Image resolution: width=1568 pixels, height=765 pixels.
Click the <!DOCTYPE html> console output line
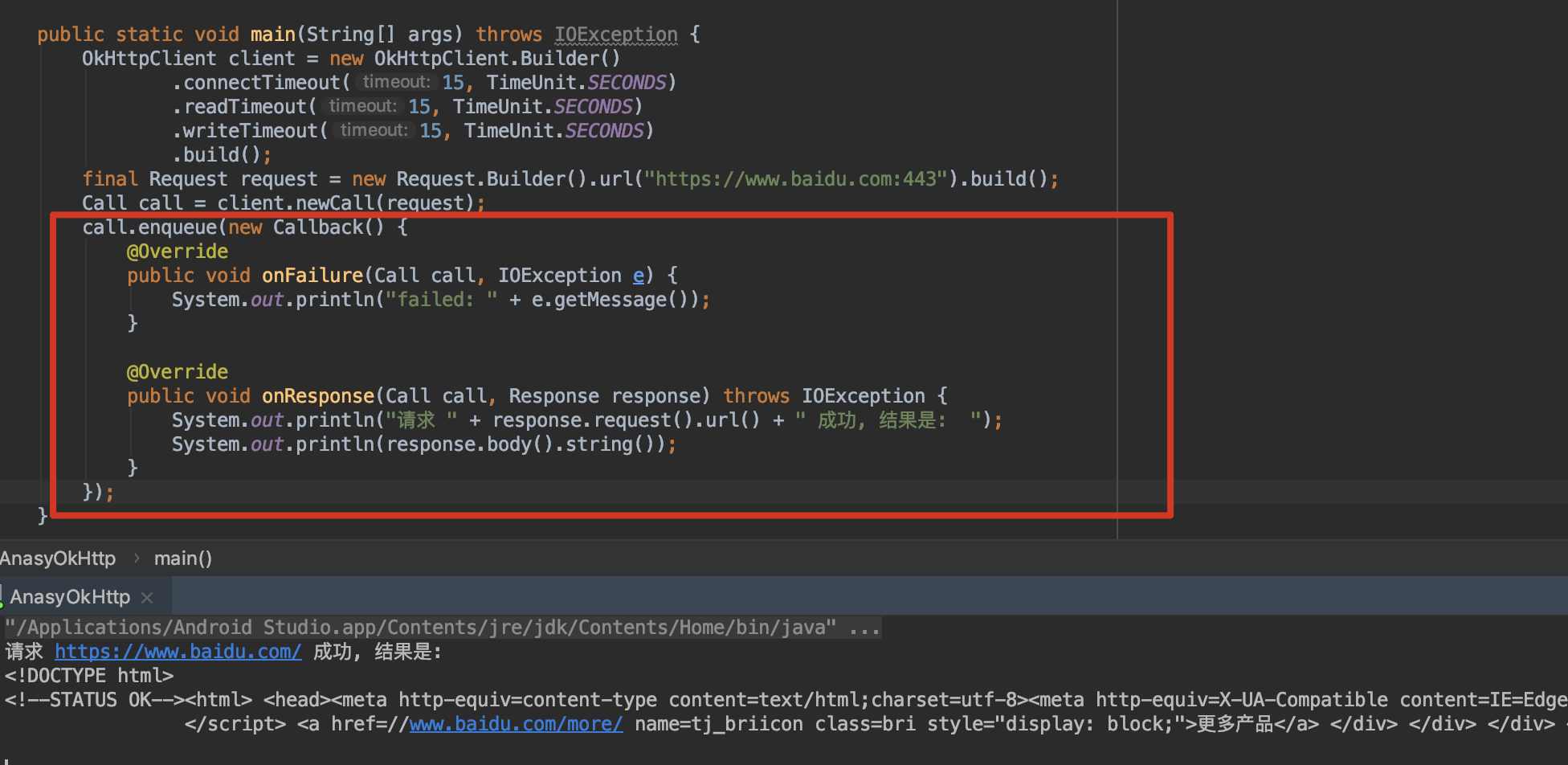(x=89, y=676)
